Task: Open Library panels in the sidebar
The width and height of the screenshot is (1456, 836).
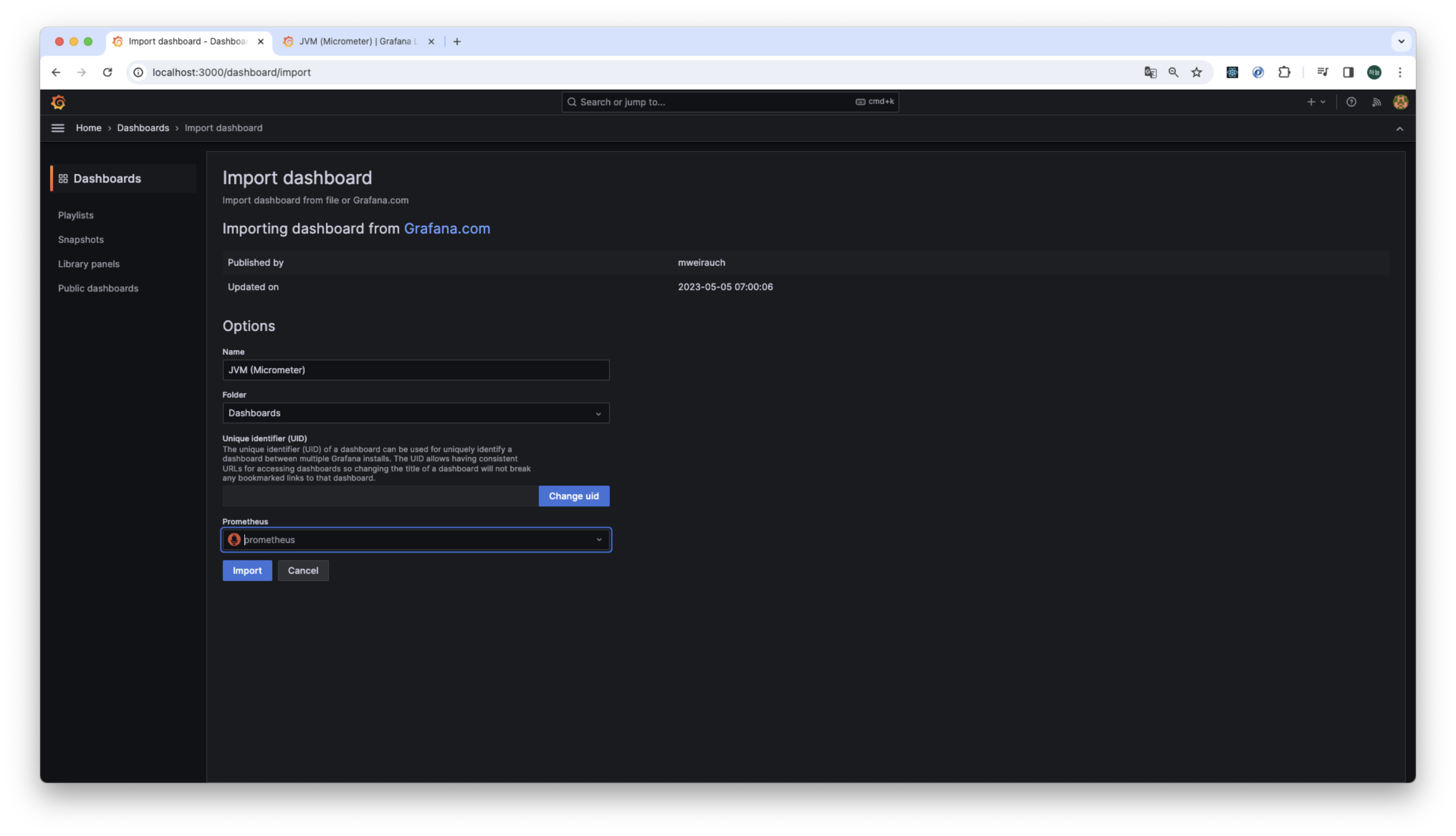Action: pos(89,264)
